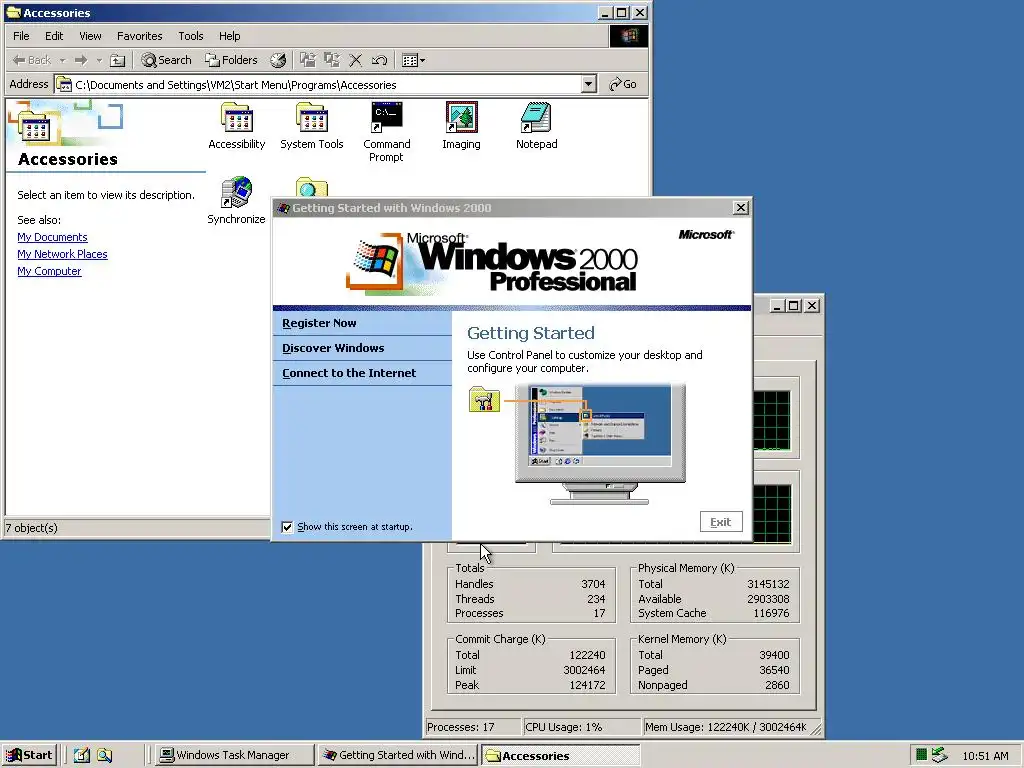The width and height of the screenshot is (1024, 768).
Task: Click Handles count 3704 in Task Manager
Action: pyautogui.click(x=593, y=584)
